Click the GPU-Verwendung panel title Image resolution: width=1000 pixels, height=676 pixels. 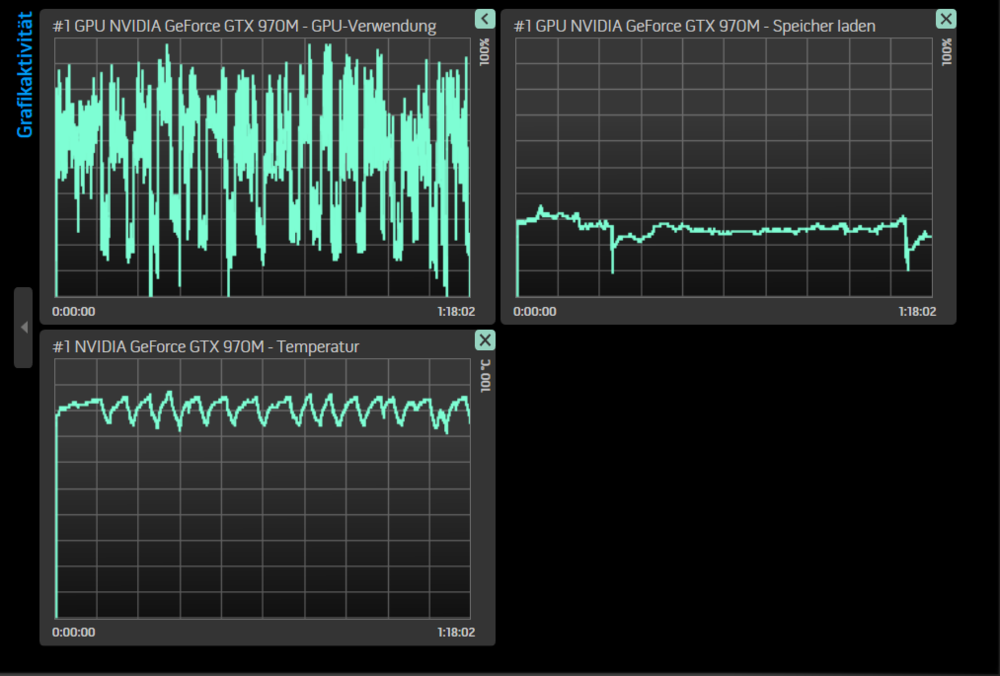point(243,26)
